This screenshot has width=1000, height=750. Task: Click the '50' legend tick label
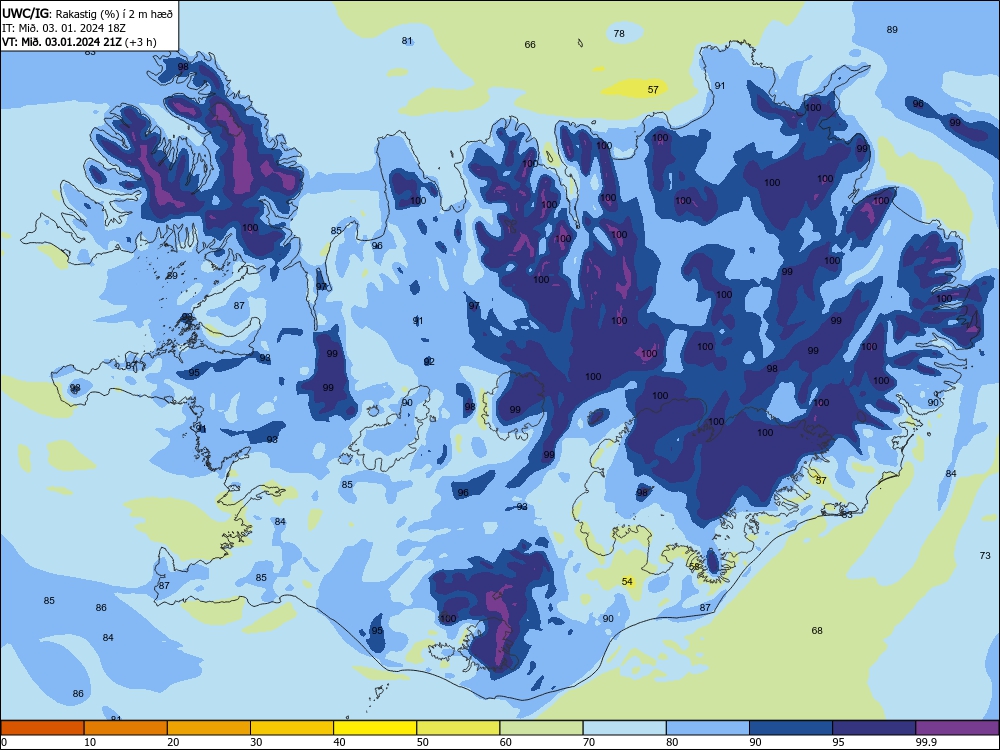423,742
